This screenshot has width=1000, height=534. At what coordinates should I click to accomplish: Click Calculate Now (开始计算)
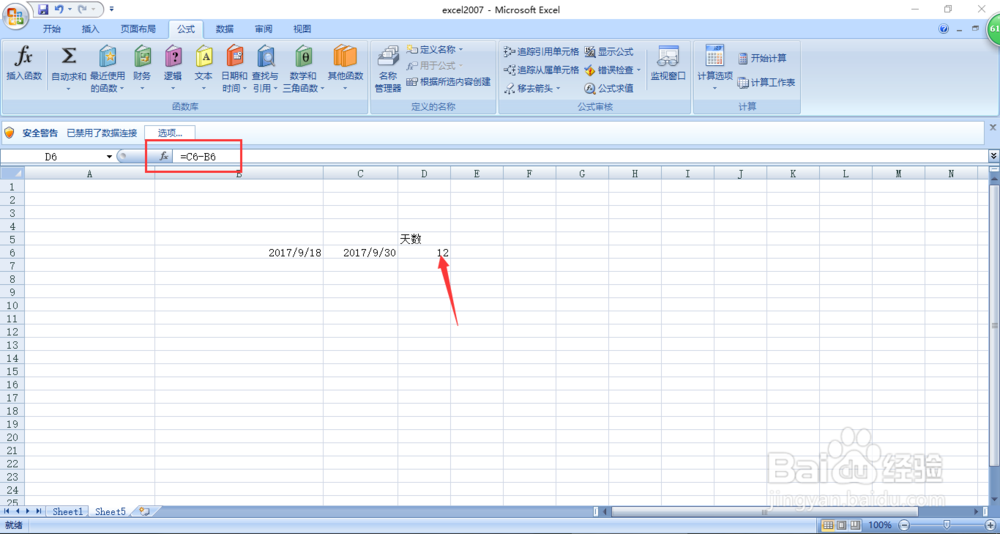pos(762,58)
